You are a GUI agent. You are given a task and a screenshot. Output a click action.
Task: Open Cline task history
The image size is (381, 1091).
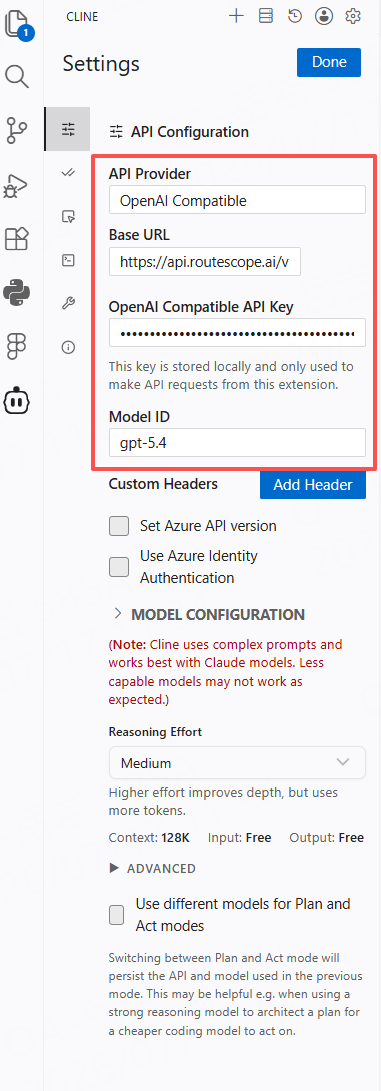[295, 16]
